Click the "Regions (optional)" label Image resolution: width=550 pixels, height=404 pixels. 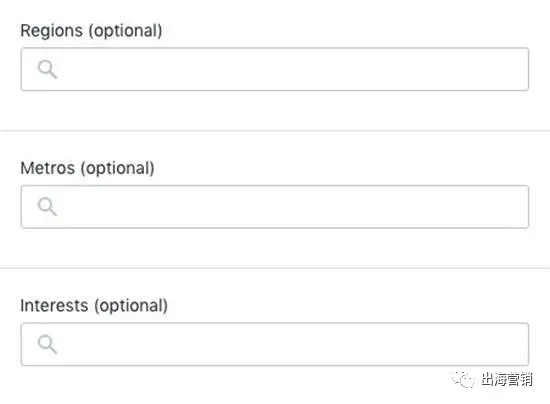click(x=91, y=31)
